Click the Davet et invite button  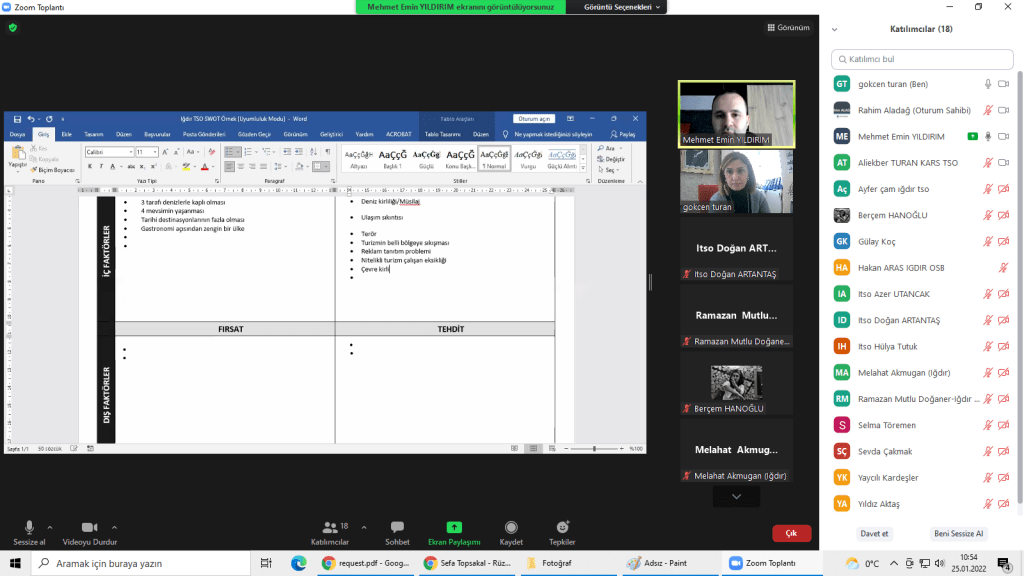(x=873, y=533)
